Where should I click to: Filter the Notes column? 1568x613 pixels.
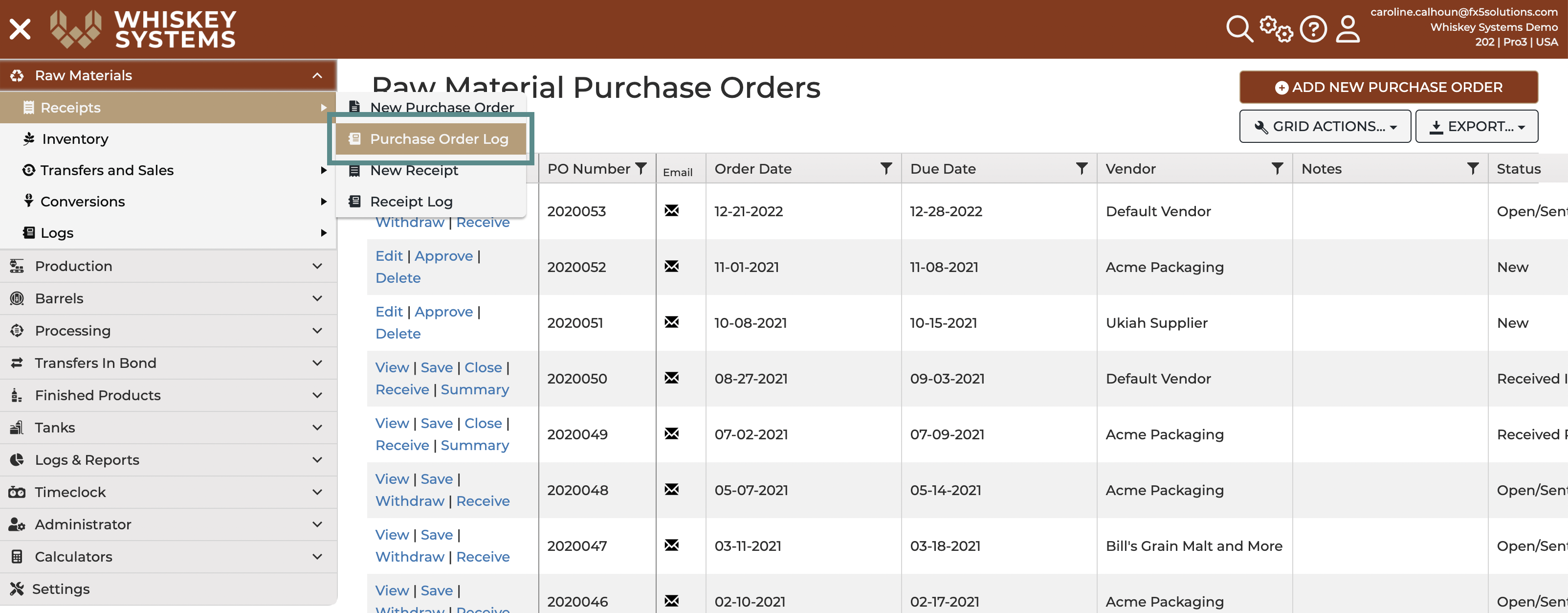[1473, 169]
